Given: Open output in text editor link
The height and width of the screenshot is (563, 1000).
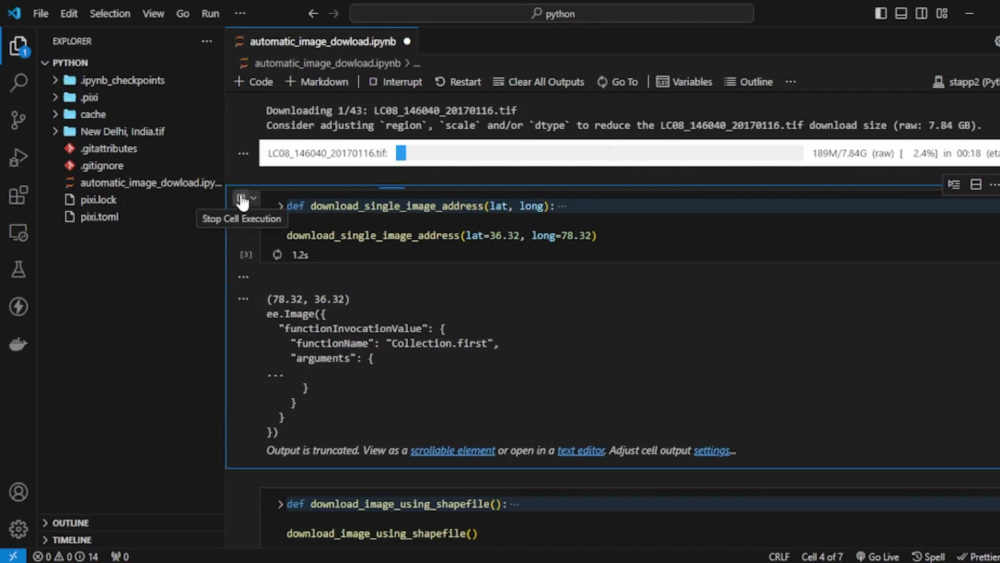Looking at the screenshot, I should point(581,451).
